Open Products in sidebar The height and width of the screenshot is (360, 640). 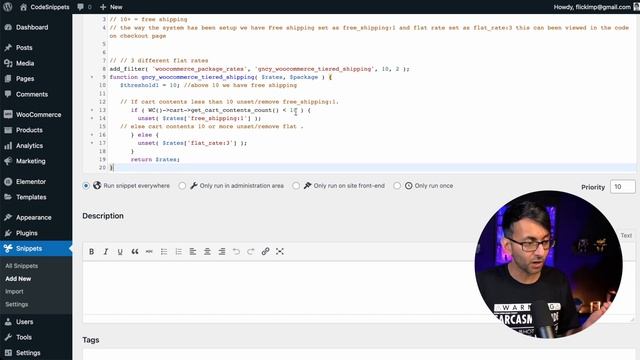pos(29,130)
